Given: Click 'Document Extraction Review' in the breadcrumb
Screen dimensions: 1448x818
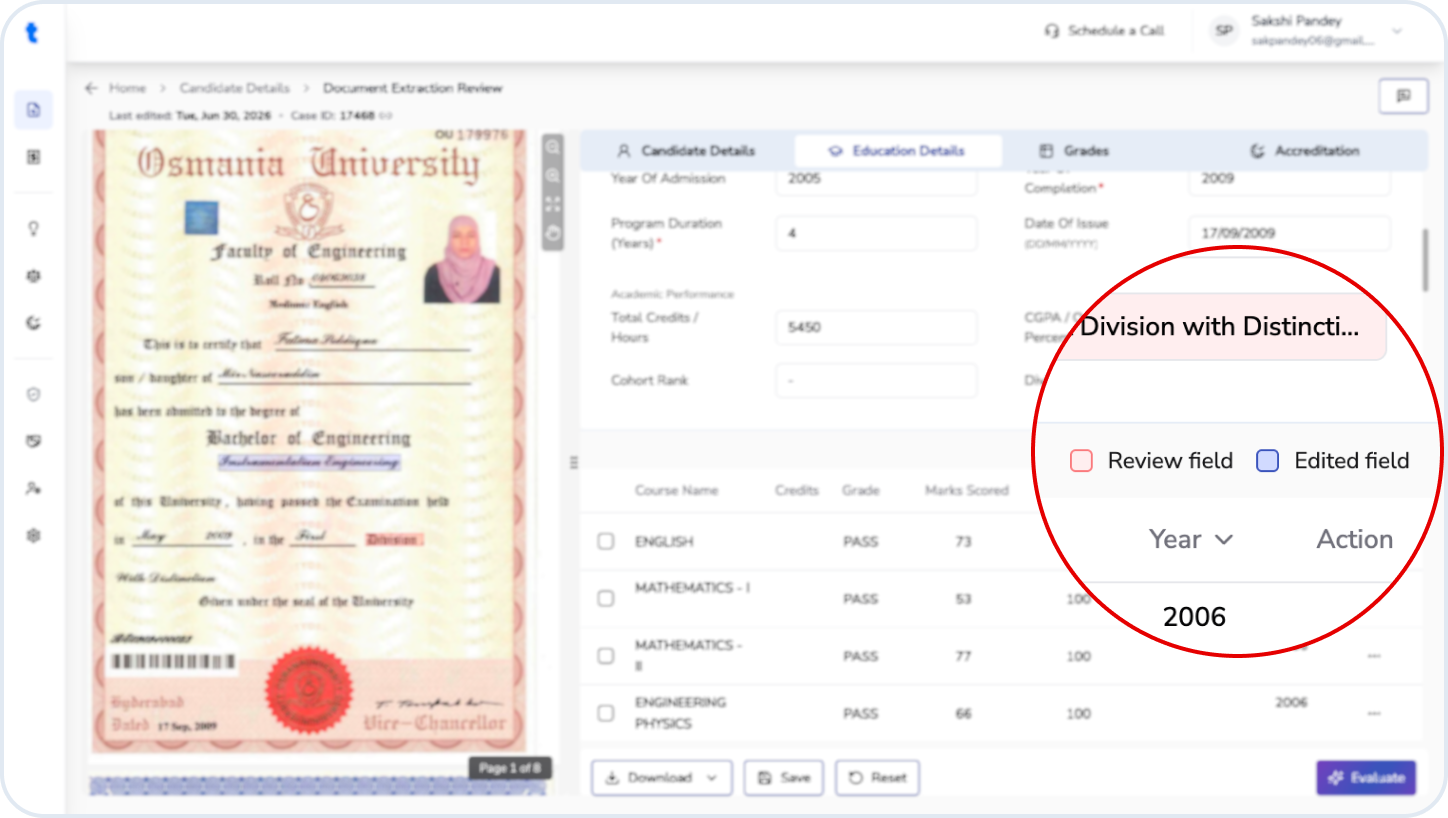Looking at the screenshot, I should 412,88.
